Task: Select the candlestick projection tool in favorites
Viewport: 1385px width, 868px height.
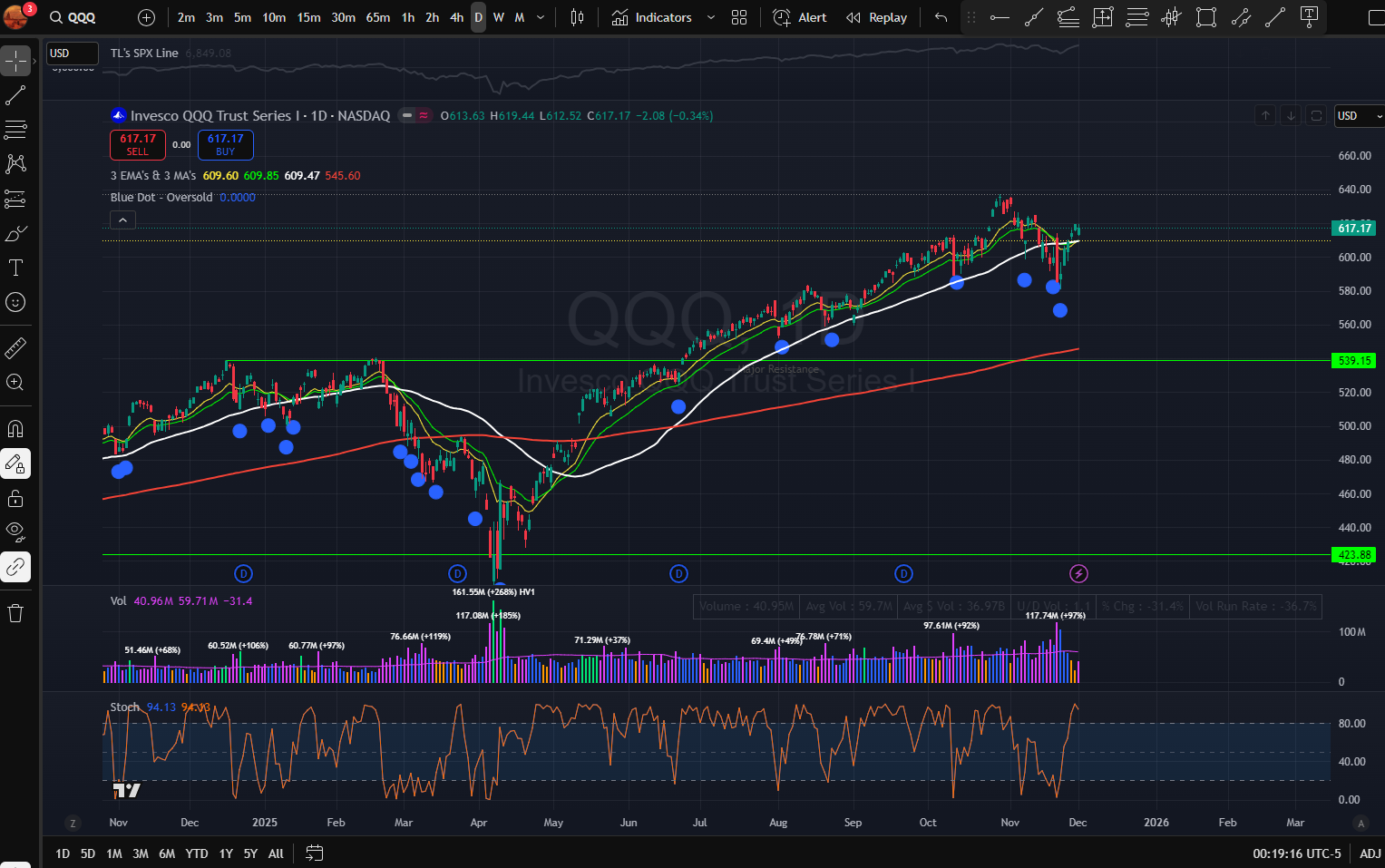Action: tap(1172, 17)
